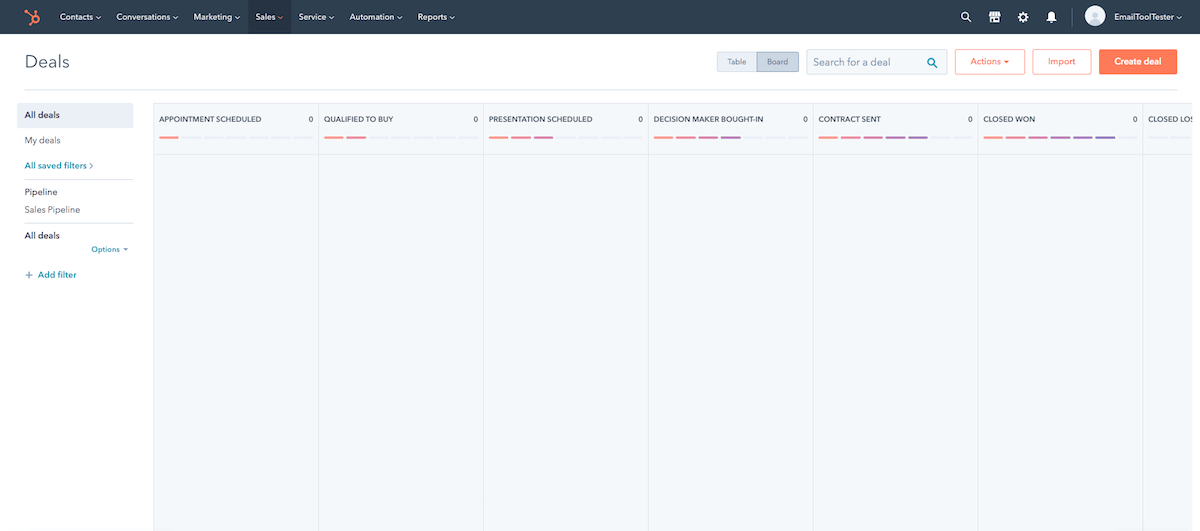1200x531 pixels.
Task: Open the notifications bell
Action: pos(1051,17)
